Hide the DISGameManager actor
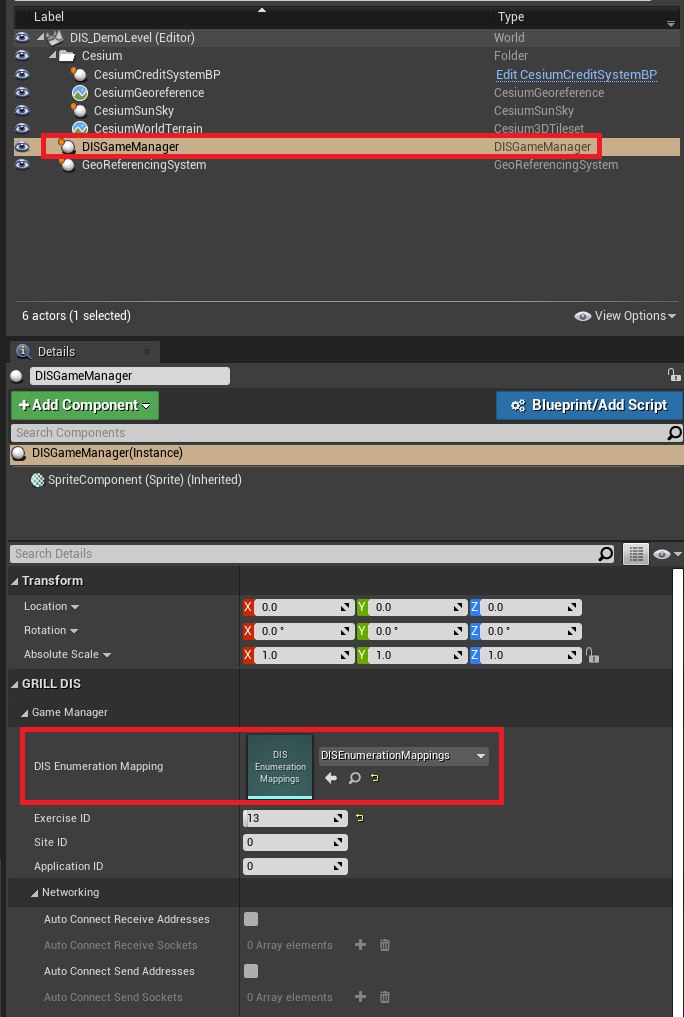The image size is (684, 1017). pyautogui.click(x=22, y=147)
